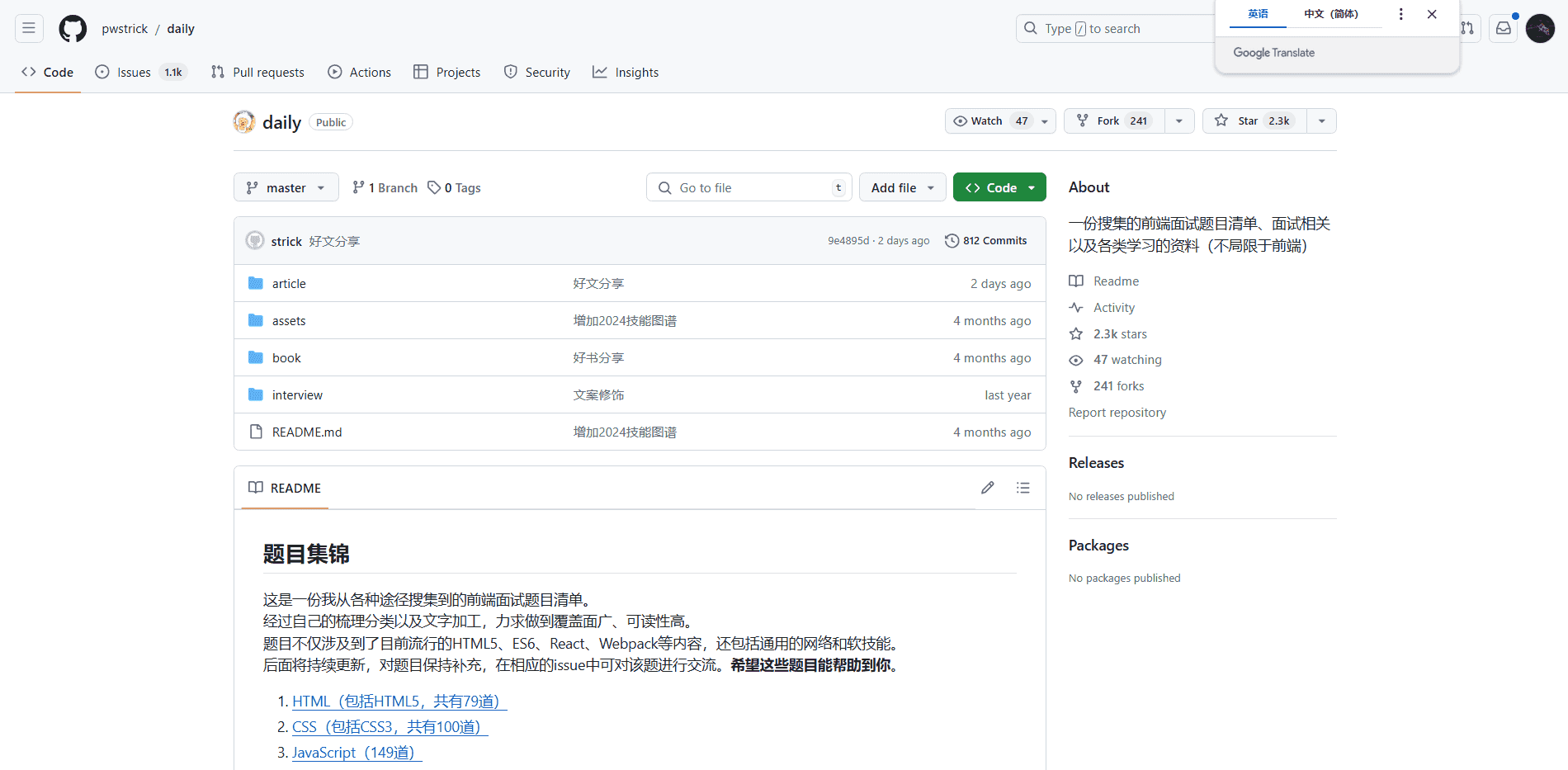Image resolution: width=1568 pixels, height=770 pixels.
Task: Switch to the Issues tab
Action: coord(134,73)
